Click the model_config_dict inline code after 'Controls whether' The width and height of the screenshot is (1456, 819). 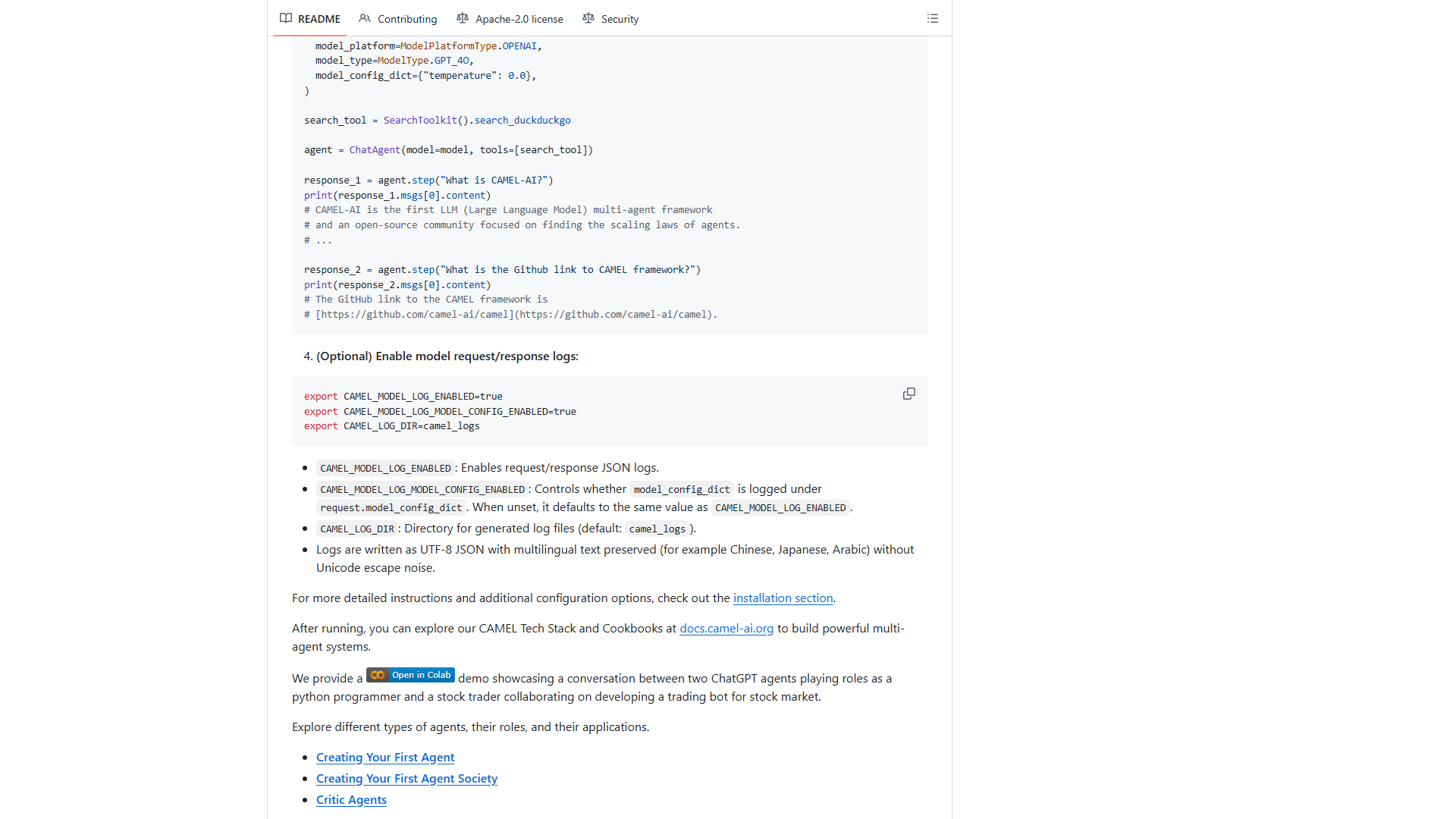(682, 490)
